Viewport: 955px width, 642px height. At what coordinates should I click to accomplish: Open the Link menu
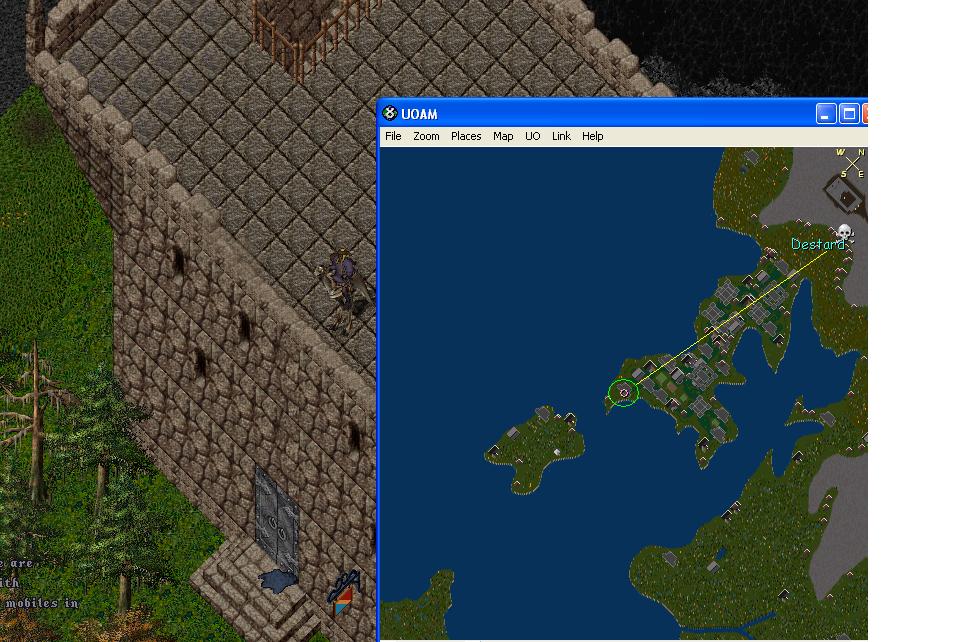[561, 136]
